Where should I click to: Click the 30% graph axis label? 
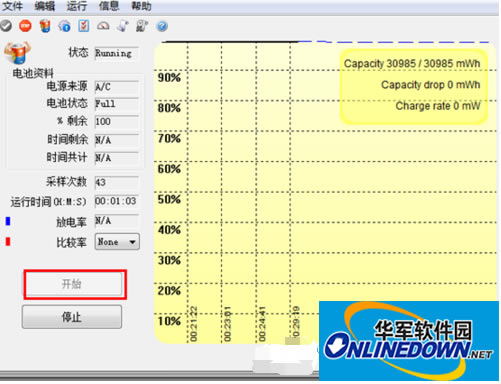[169, 260]
